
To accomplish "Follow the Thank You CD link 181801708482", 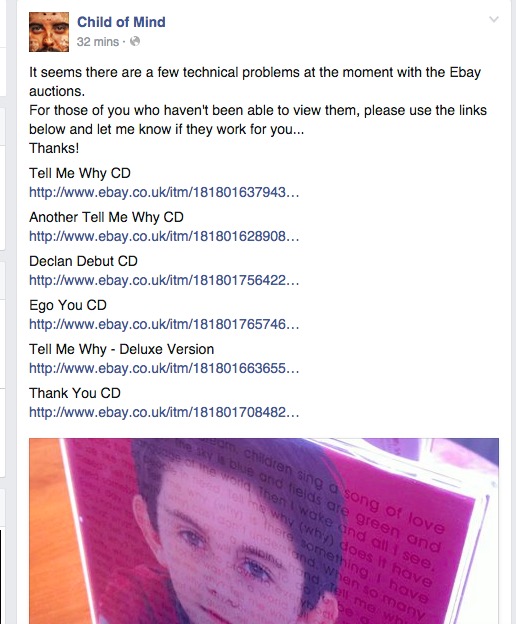I will point(164,412).
